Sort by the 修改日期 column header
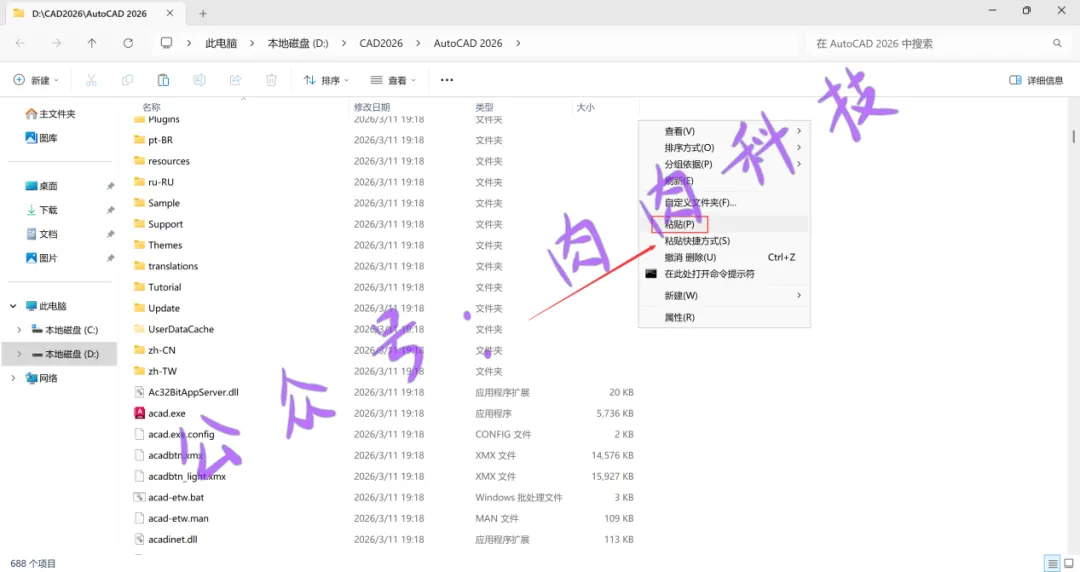 [372, 107]
